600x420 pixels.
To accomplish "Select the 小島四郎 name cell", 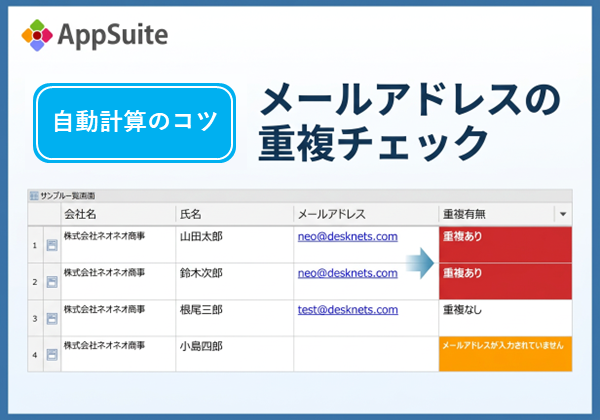I will click(235, 354).
